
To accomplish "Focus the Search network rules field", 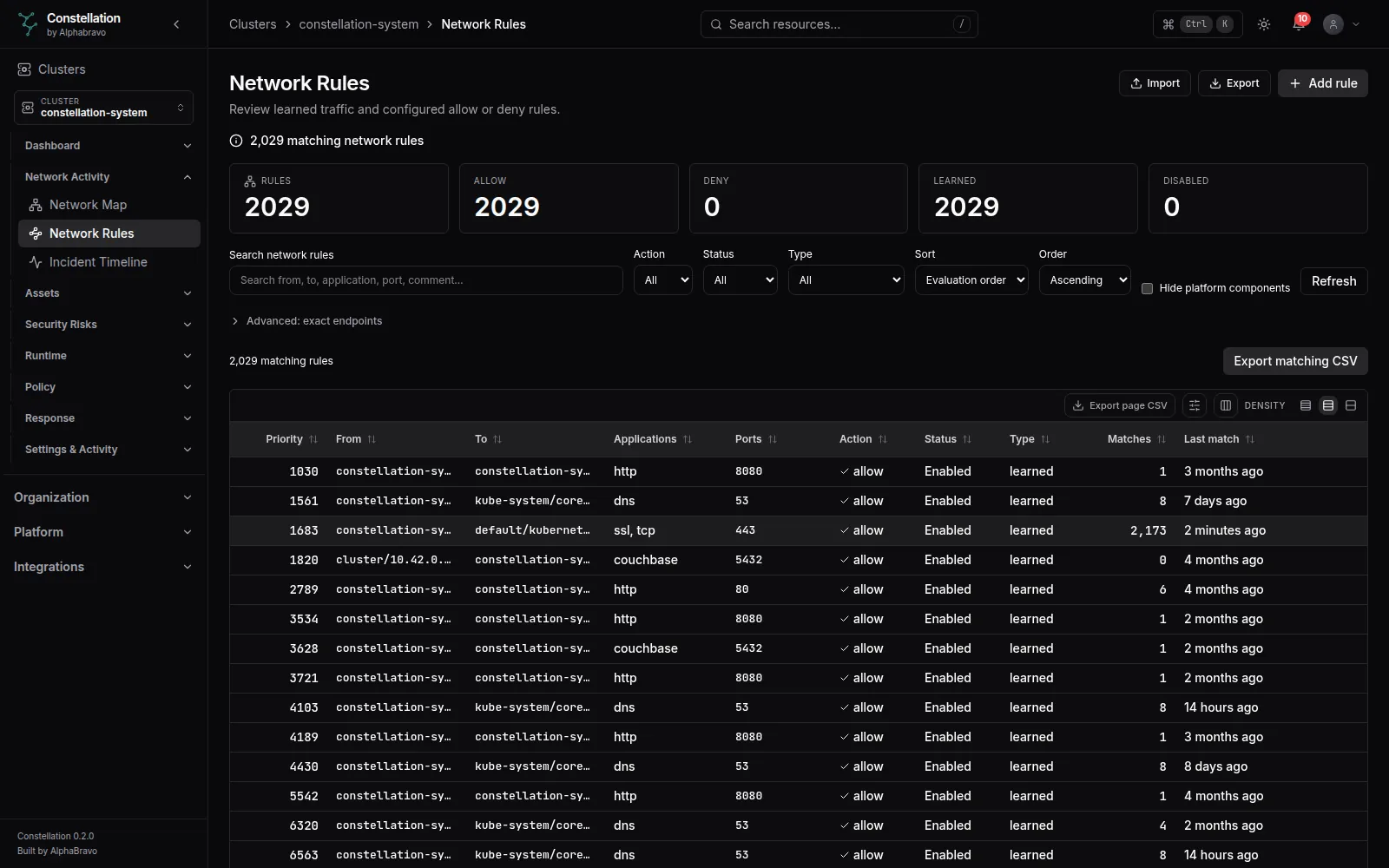I will click(426, 280).
